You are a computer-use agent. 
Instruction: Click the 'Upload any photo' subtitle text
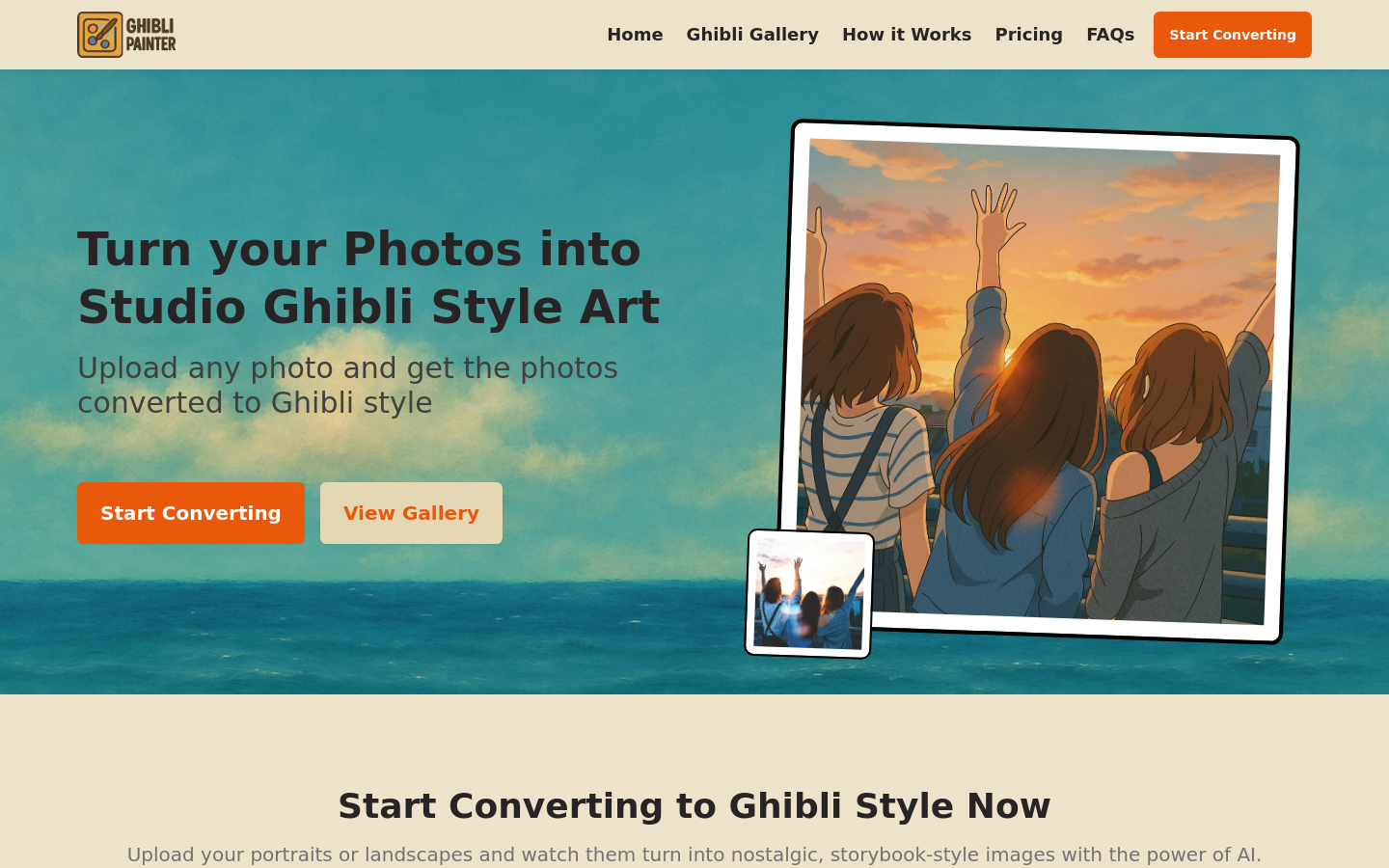click(x=347, y=385)
